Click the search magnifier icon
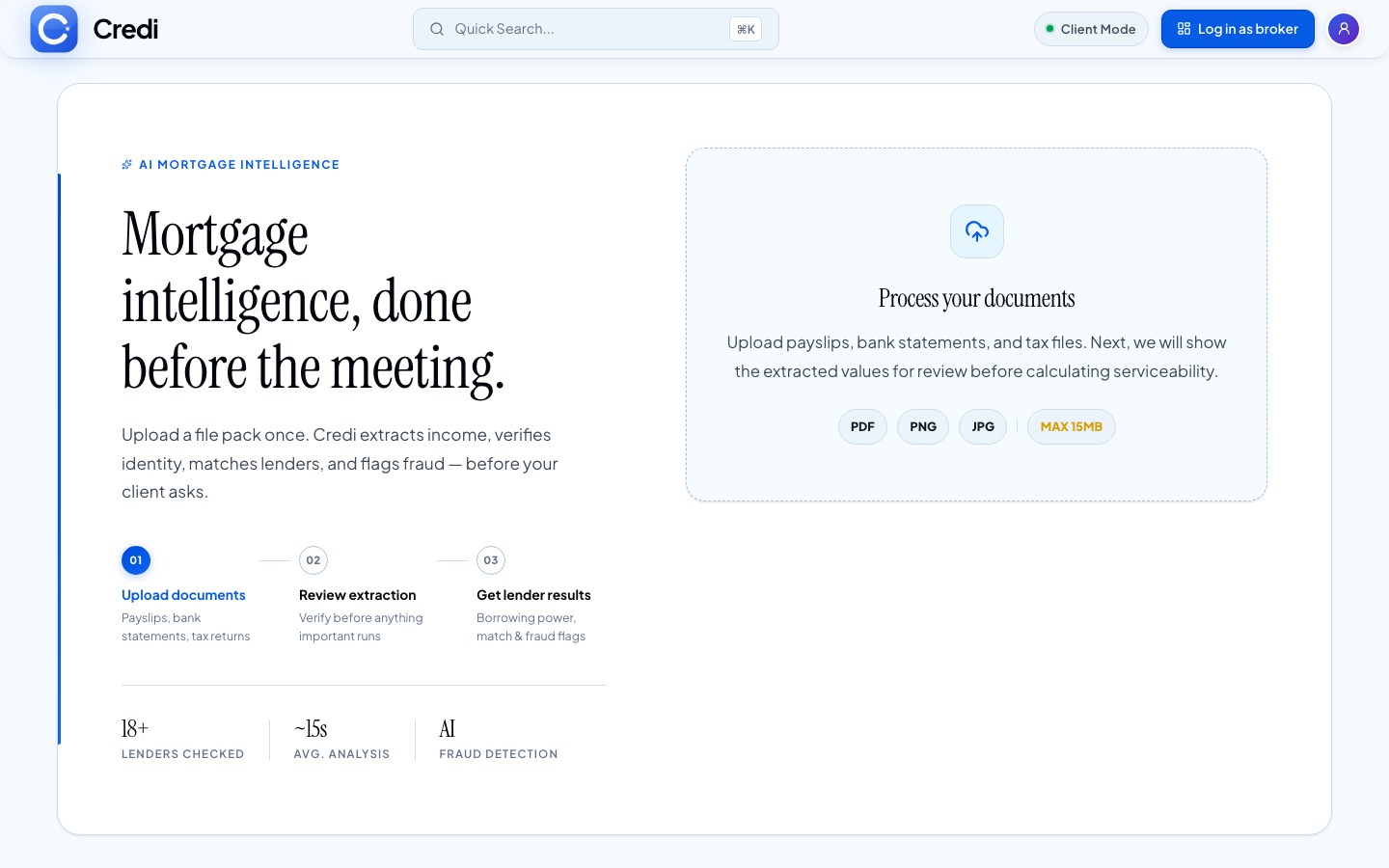Viewport: 1389px width, 868px height. pyautogui.click(x=437, y=29)
